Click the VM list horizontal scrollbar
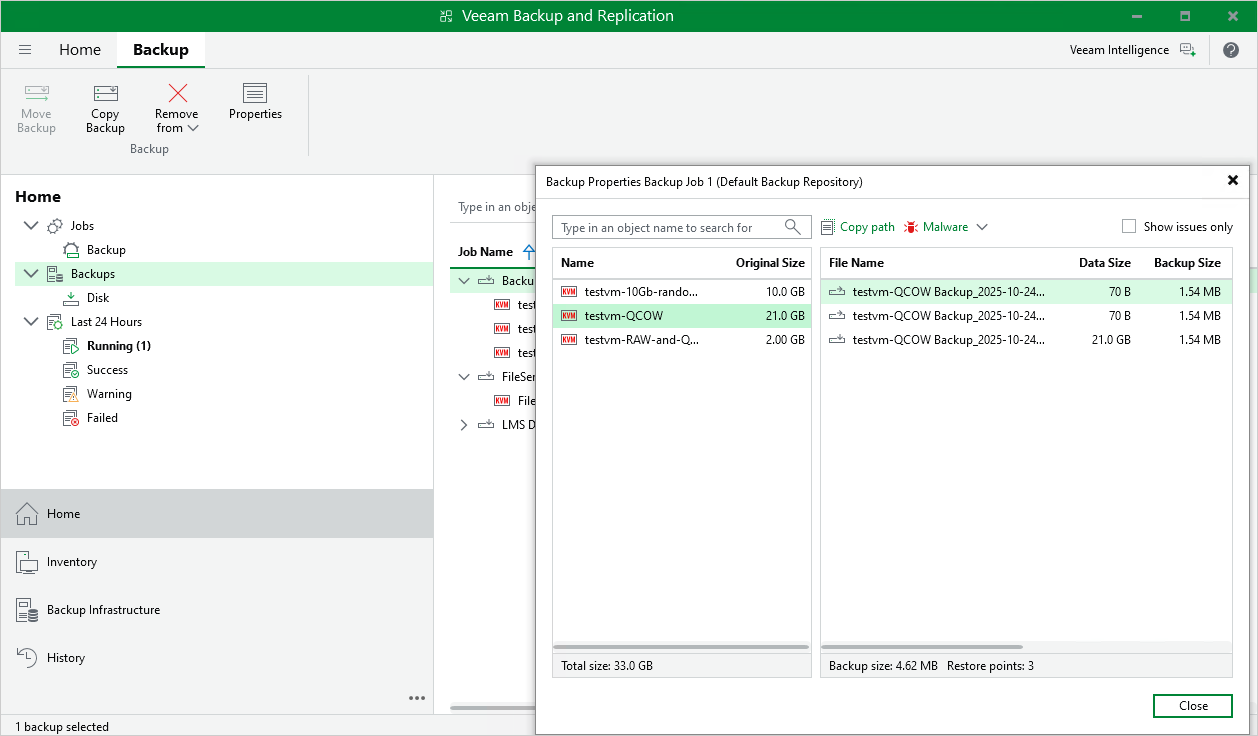This screenshot has width=1258, height=736. tap(681, 647)
